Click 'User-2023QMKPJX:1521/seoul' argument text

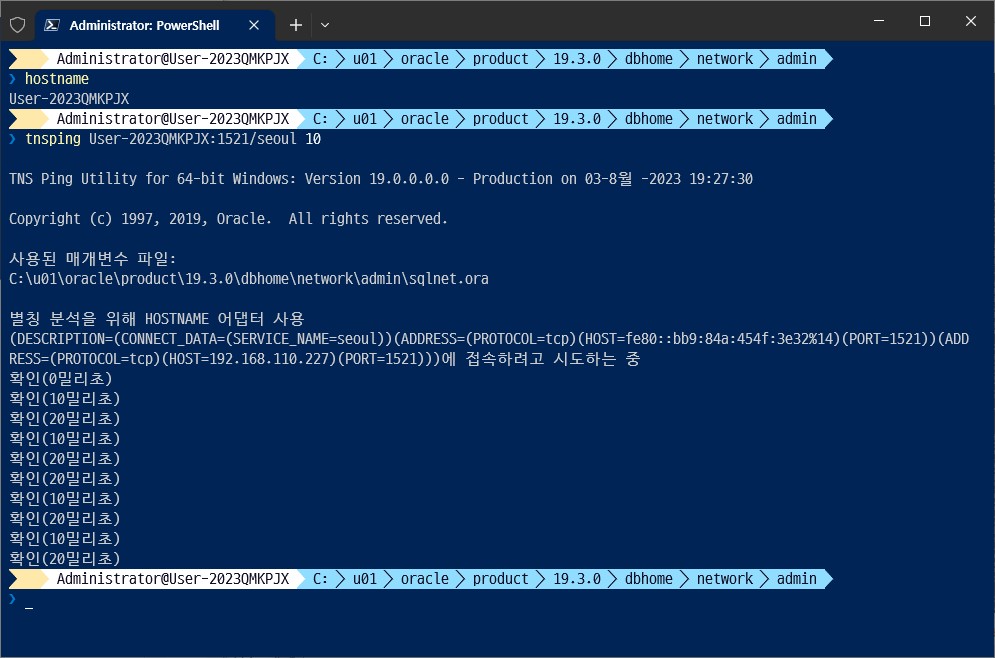[192, 139]
